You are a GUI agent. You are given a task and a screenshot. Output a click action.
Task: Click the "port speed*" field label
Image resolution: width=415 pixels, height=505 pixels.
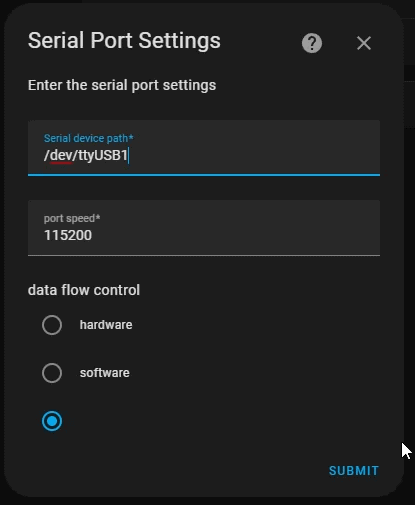(x=72, y=218)
